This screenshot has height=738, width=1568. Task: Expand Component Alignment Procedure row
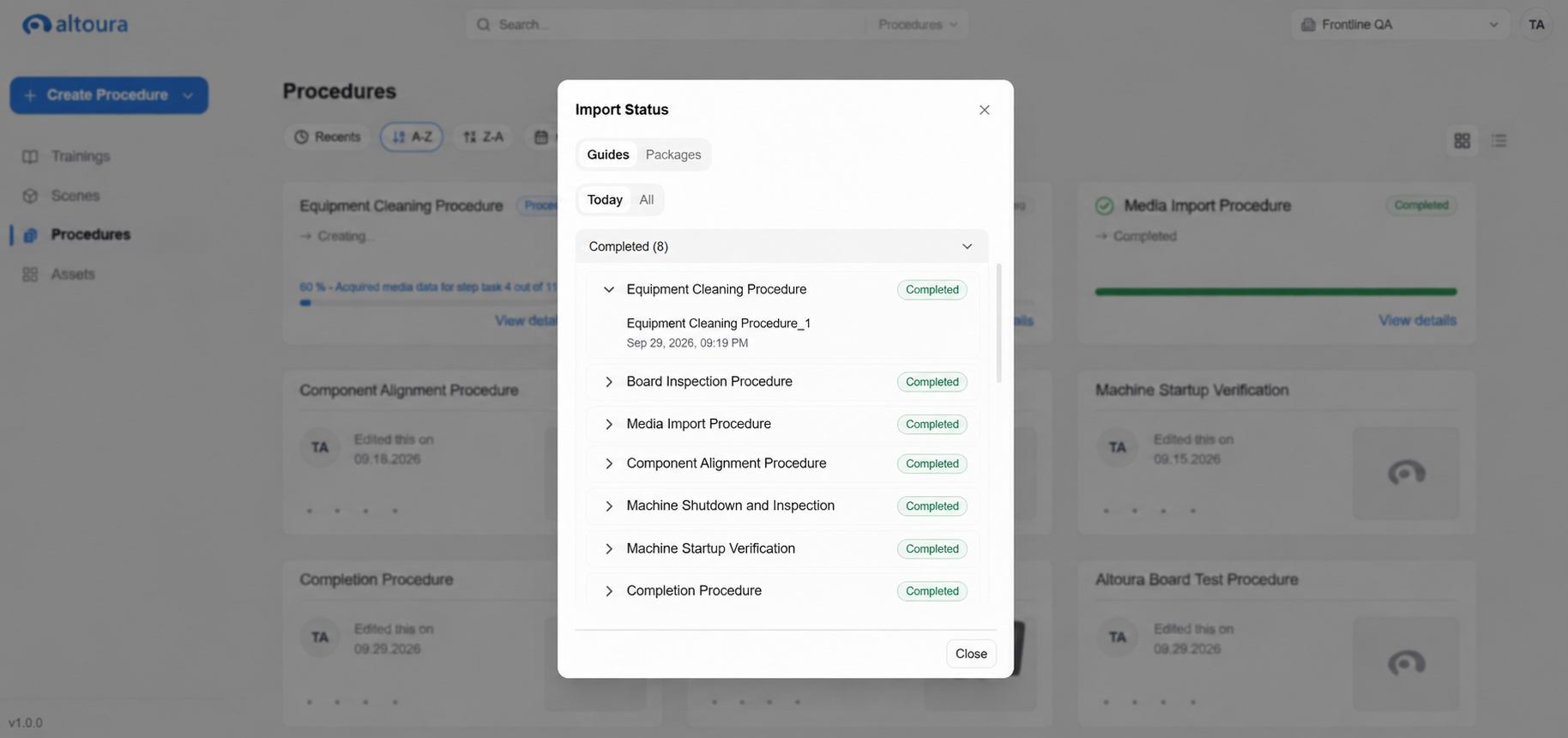[x=609, y=463]
